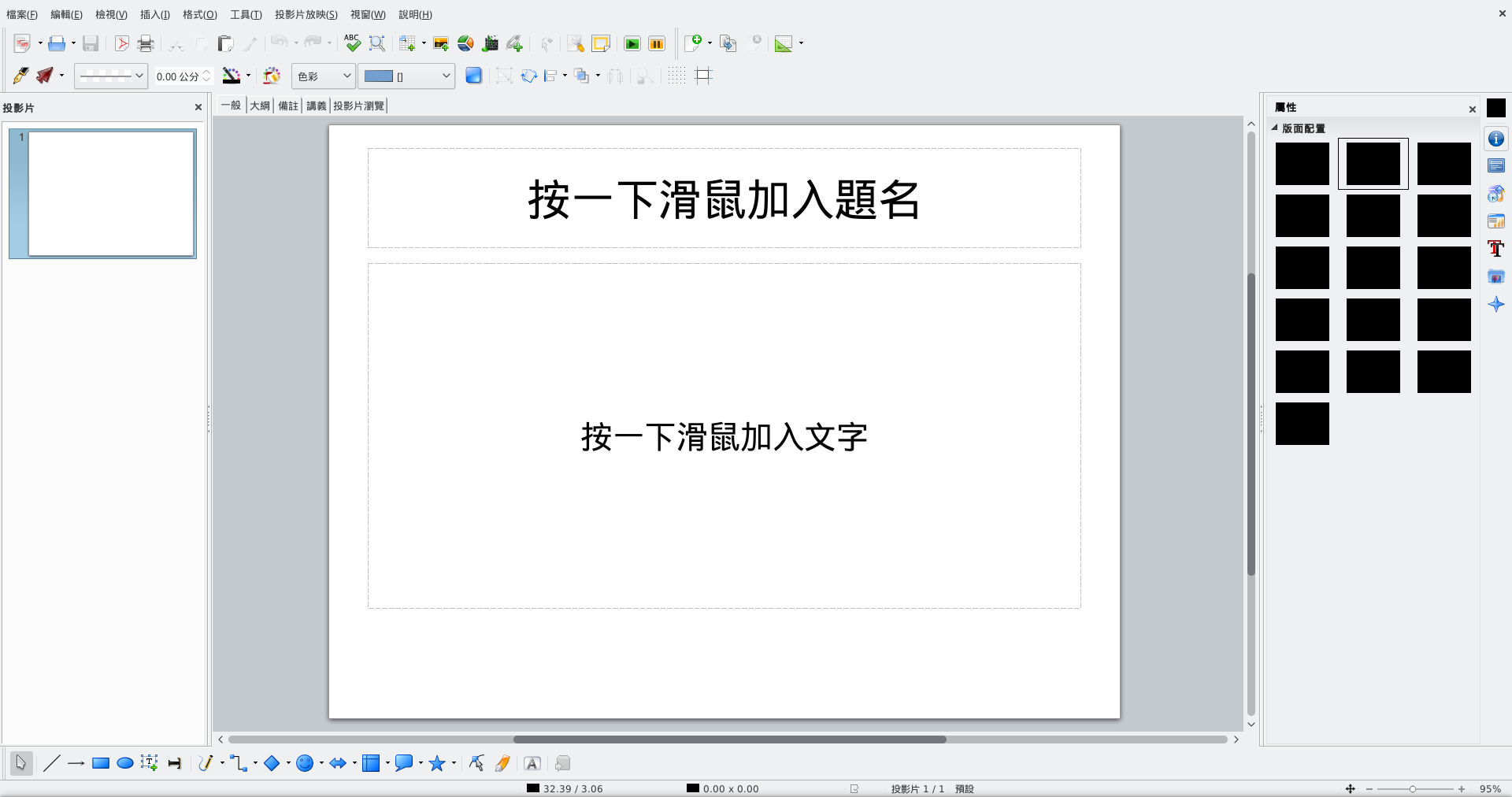Collapse the 版面配置 section
This screenshot has height=797, width=1512.
coord(1275,128)
